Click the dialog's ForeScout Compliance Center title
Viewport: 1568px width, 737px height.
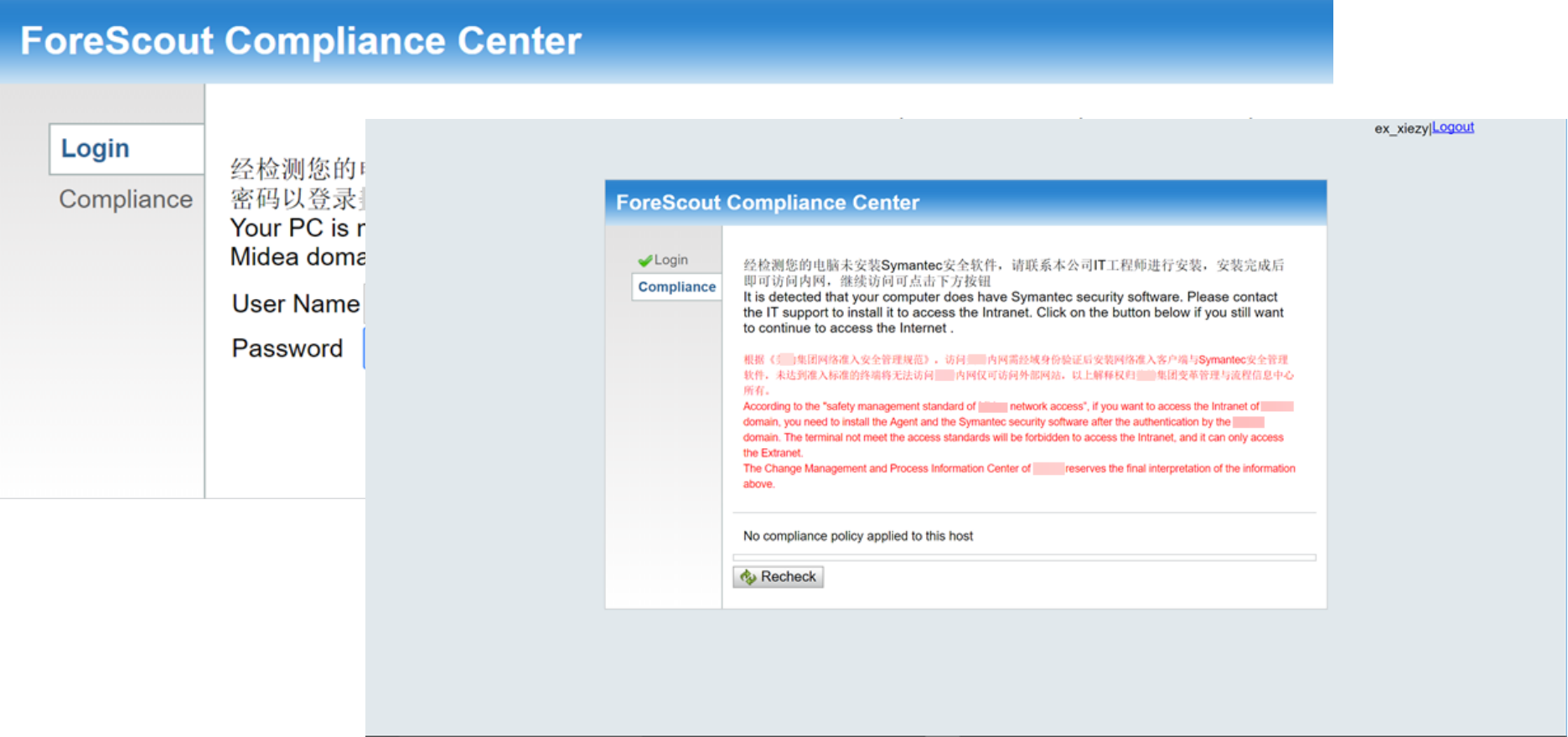767,203
